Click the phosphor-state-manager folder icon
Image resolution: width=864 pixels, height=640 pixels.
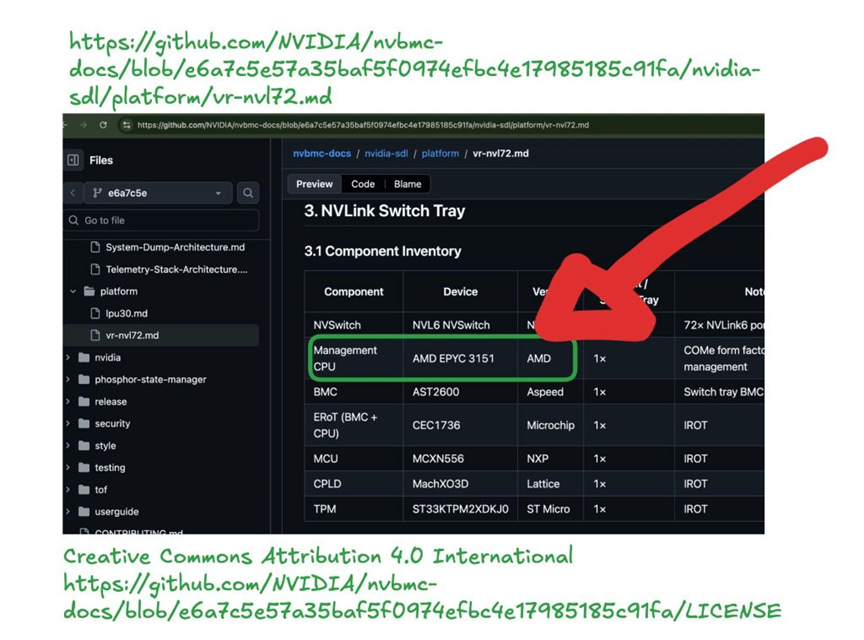84,379
